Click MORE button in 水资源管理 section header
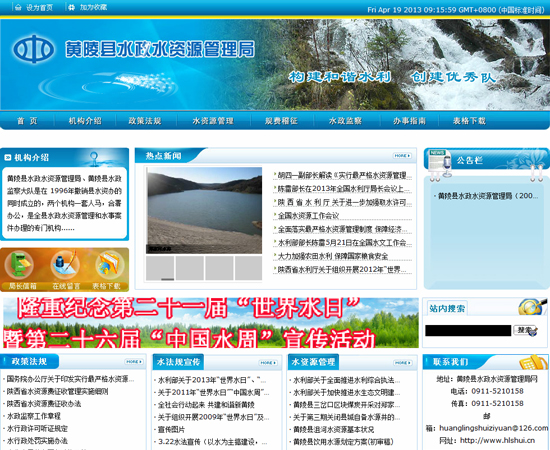This screenshot has width=550, height=450. point(403,363)
